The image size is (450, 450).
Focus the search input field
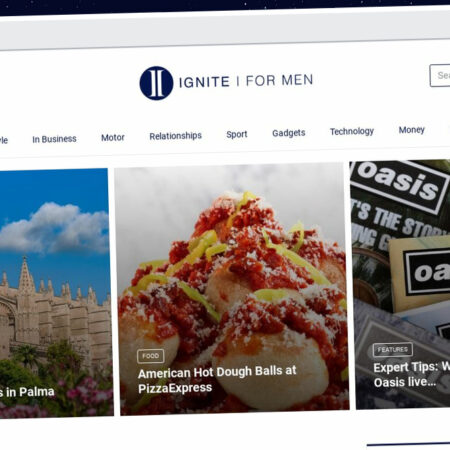440,76
